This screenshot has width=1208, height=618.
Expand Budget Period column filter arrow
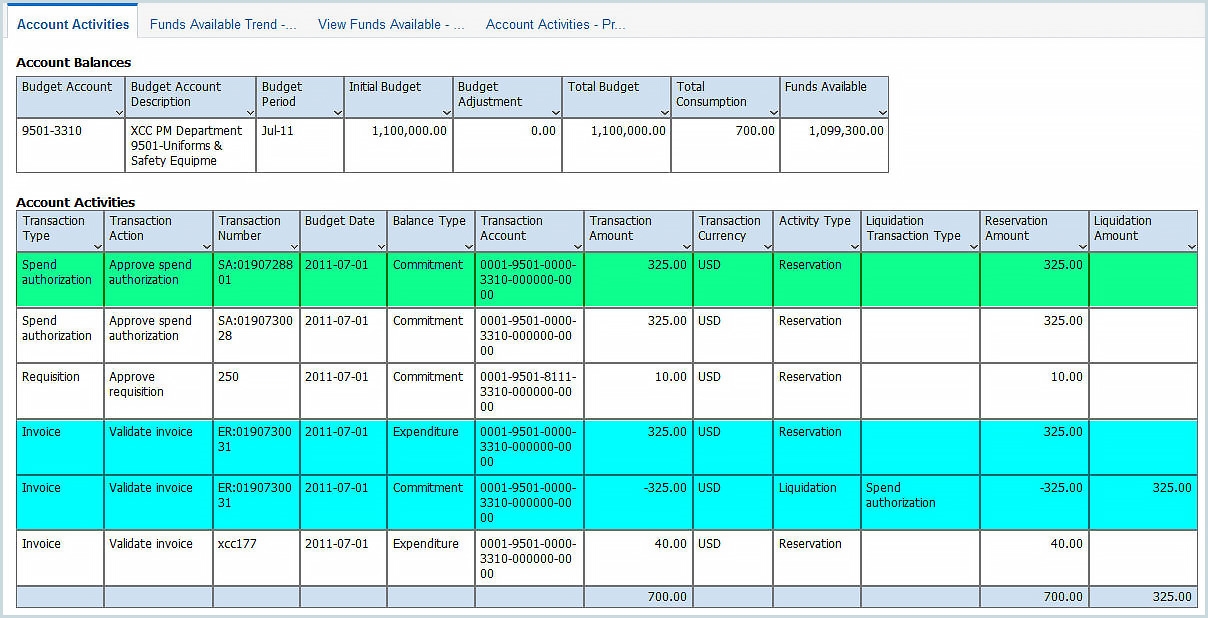point(337,113)
